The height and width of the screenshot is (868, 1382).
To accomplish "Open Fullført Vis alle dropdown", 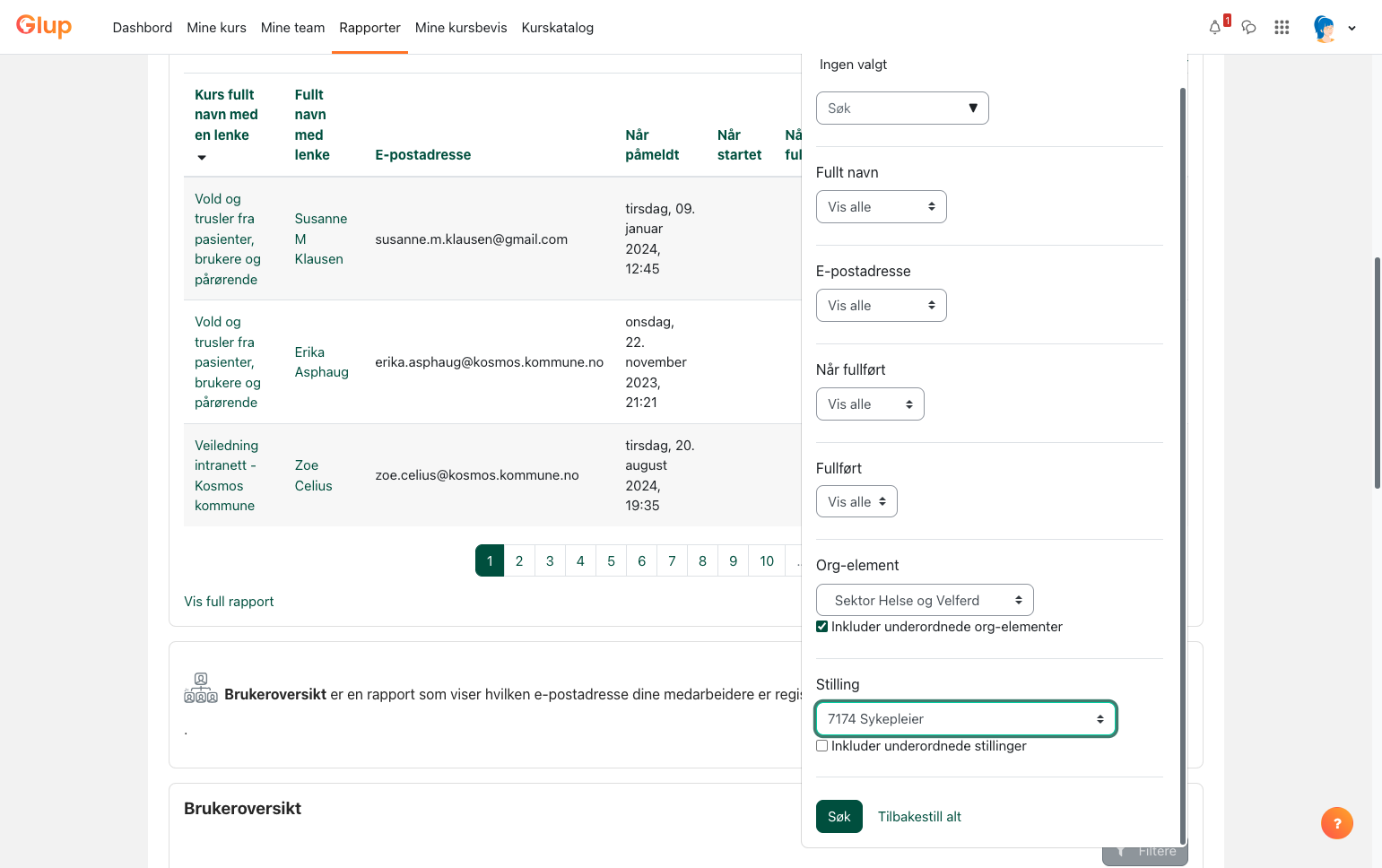I will 856,502.
